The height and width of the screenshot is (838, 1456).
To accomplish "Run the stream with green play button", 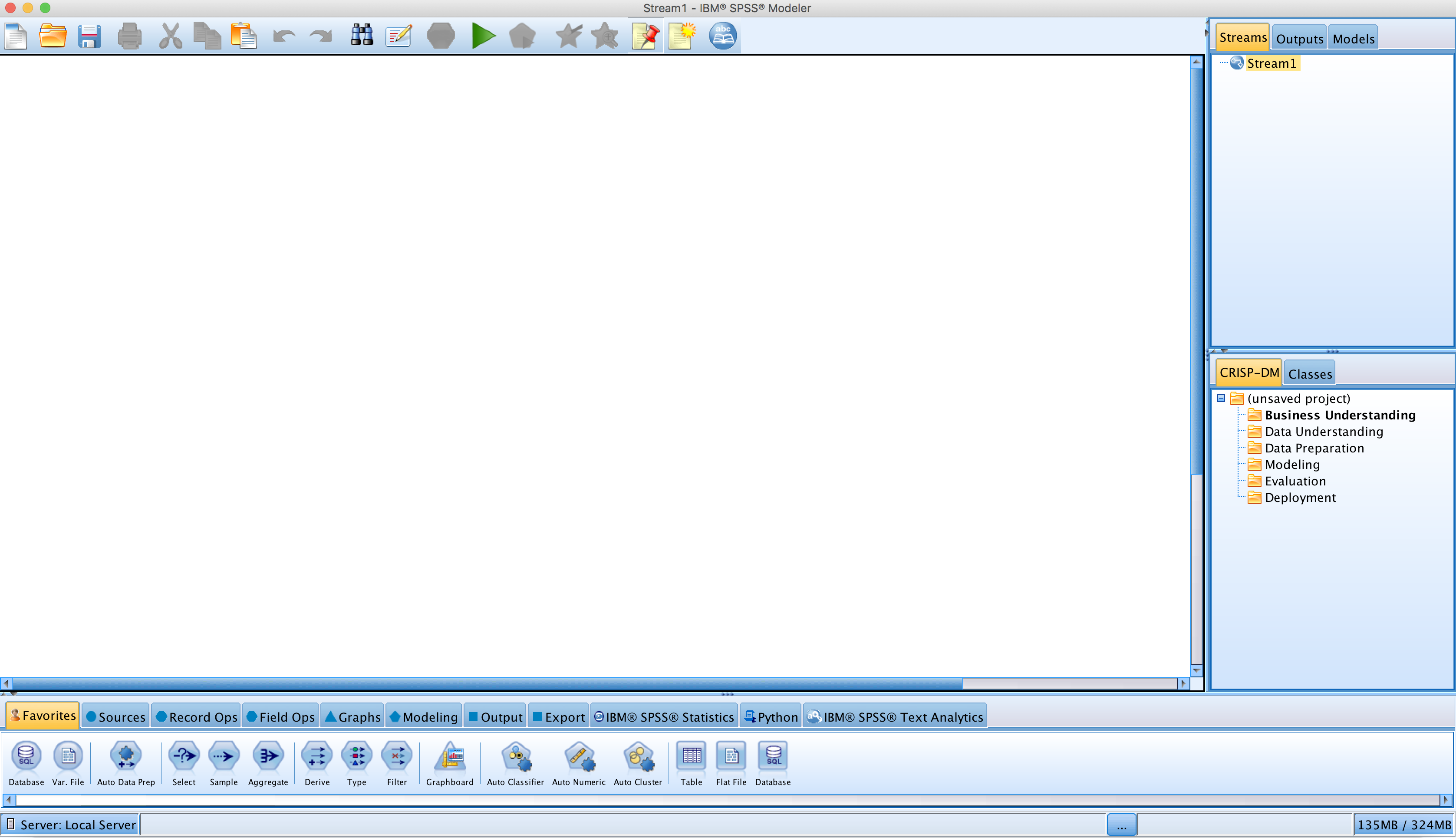I will [483, 36].
